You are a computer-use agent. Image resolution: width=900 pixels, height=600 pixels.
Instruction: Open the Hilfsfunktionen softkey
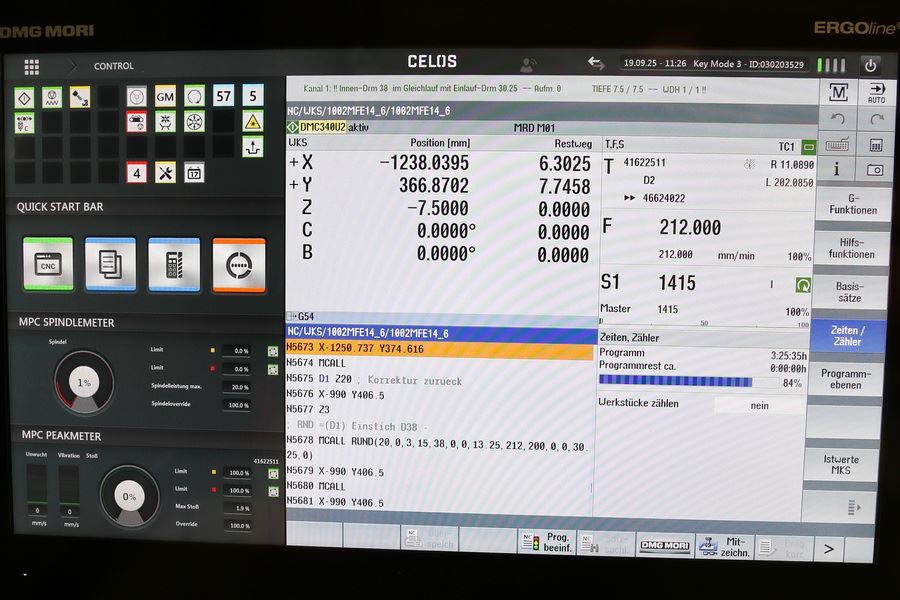(852, 248)
